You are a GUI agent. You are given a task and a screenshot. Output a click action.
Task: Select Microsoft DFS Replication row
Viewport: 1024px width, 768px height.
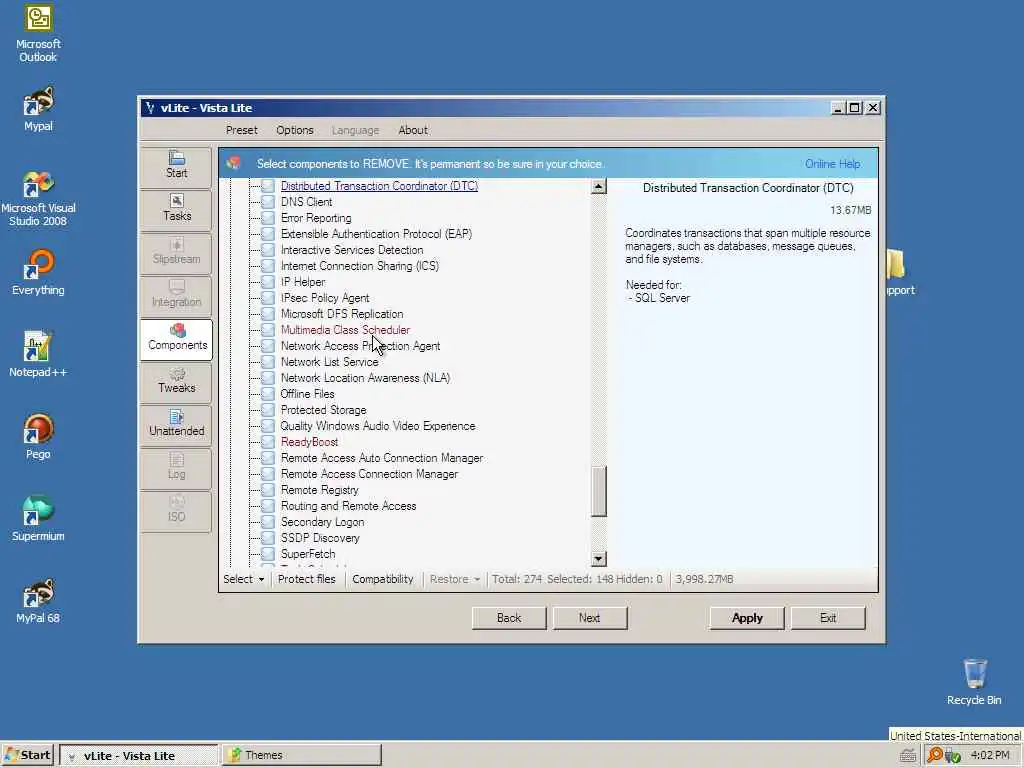(x=342, y=314)
